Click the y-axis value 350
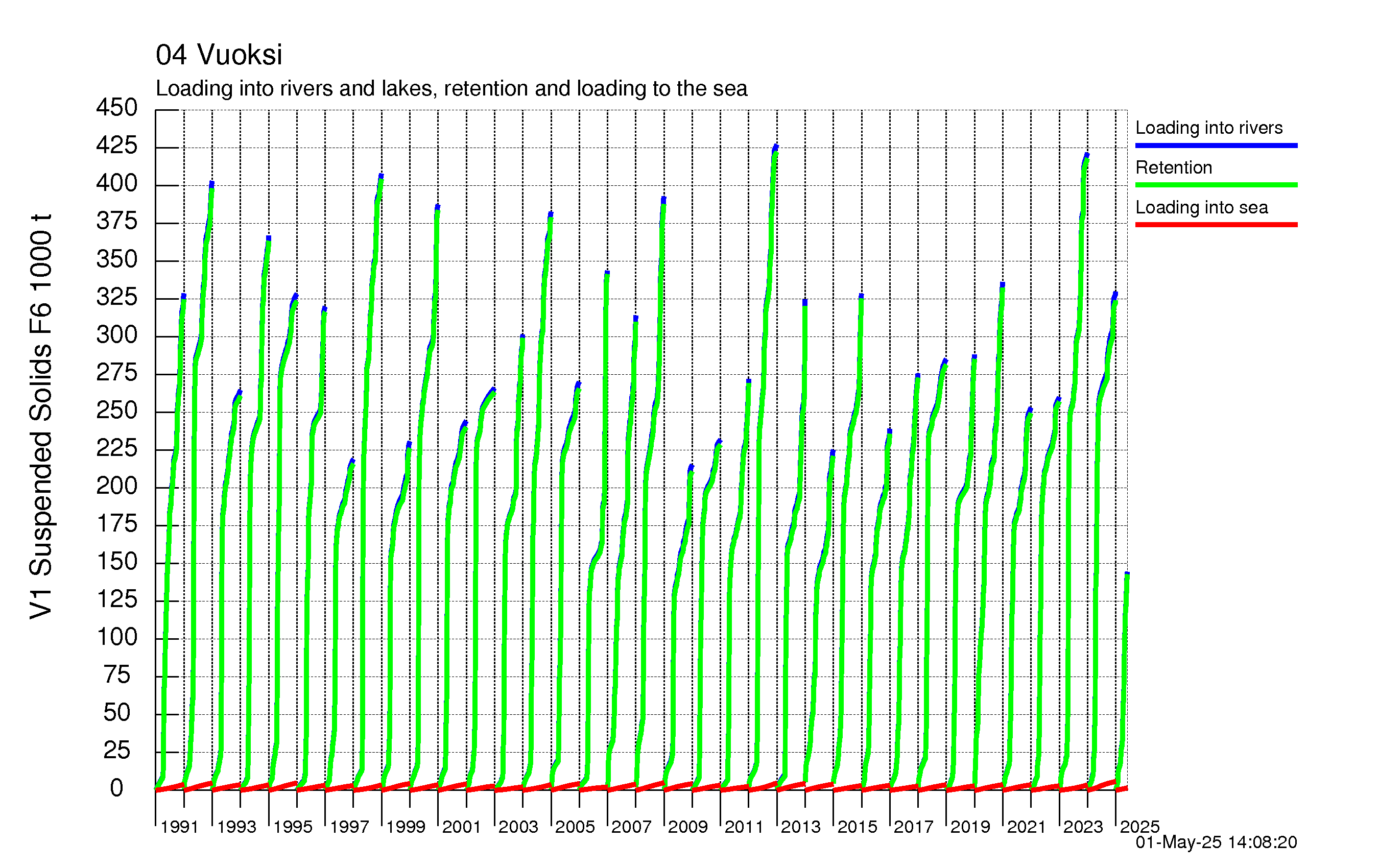The image size is (1379, 868). point(117,259)
